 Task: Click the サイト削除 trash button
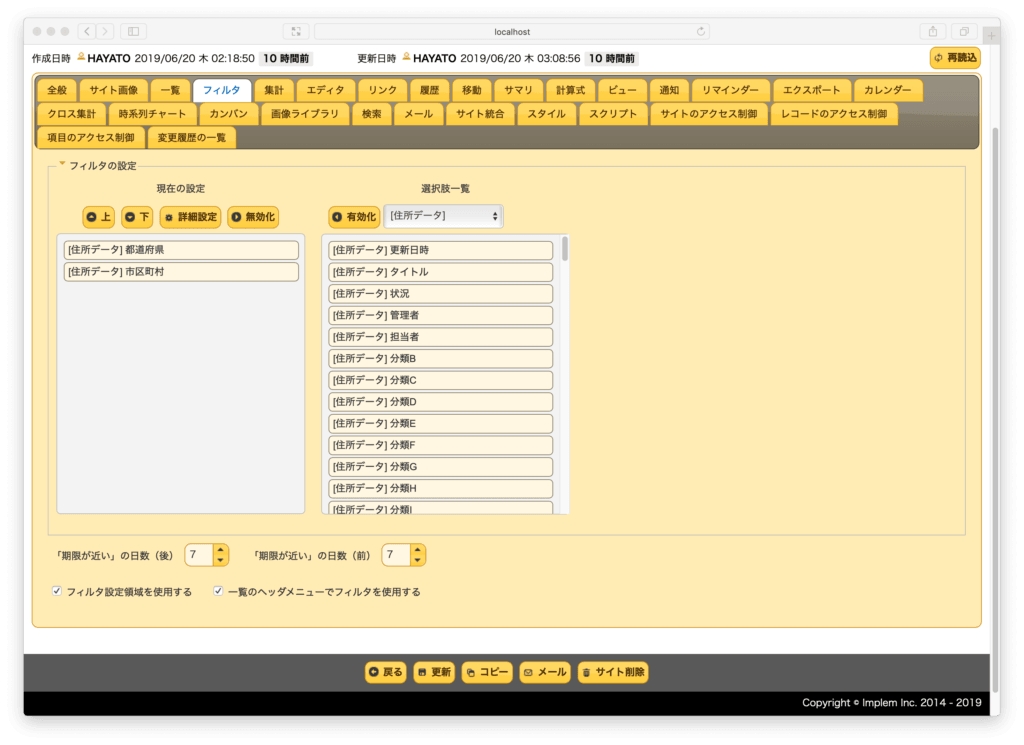pyautogui.click(x=613, y=672)
